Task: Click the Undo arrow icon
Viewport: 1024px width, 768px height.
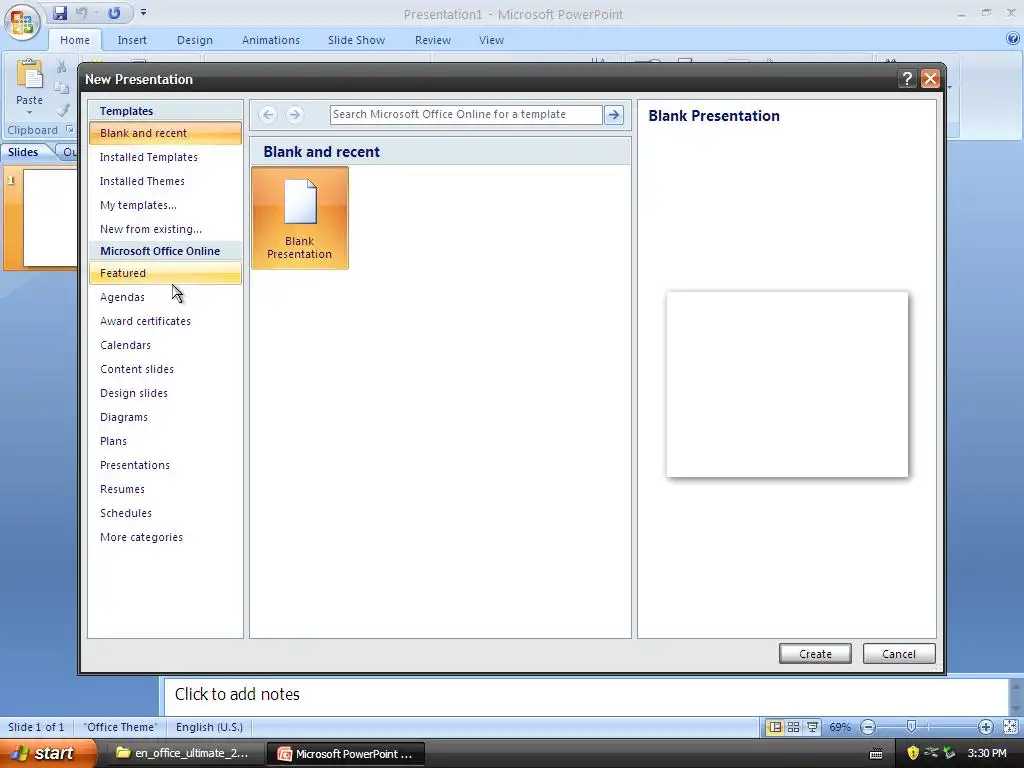Action: [81, 13]
